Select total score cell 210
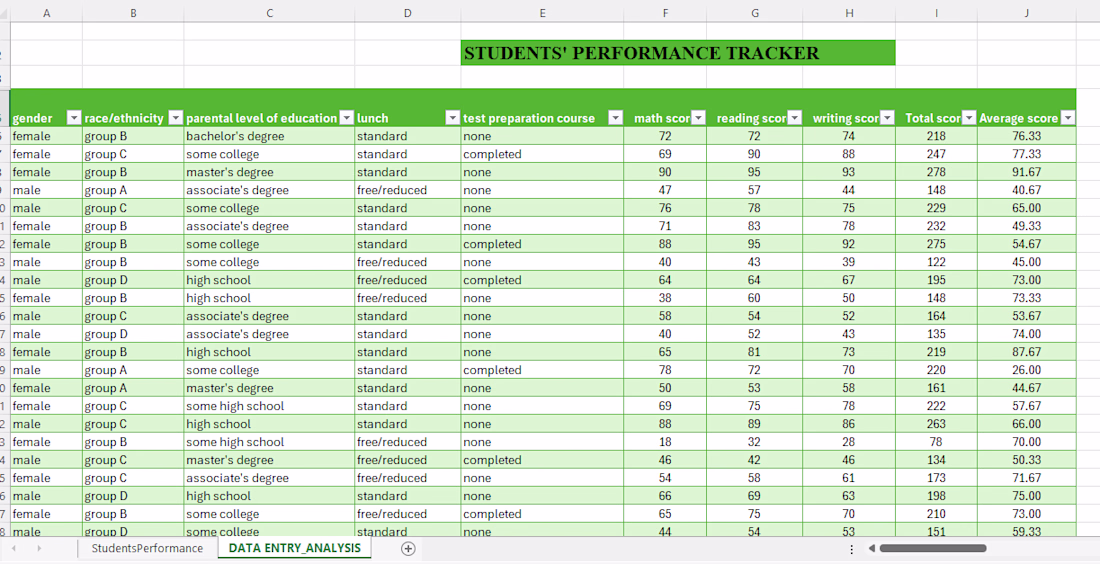Screen dimensions: 1100x564 point(936,514)
